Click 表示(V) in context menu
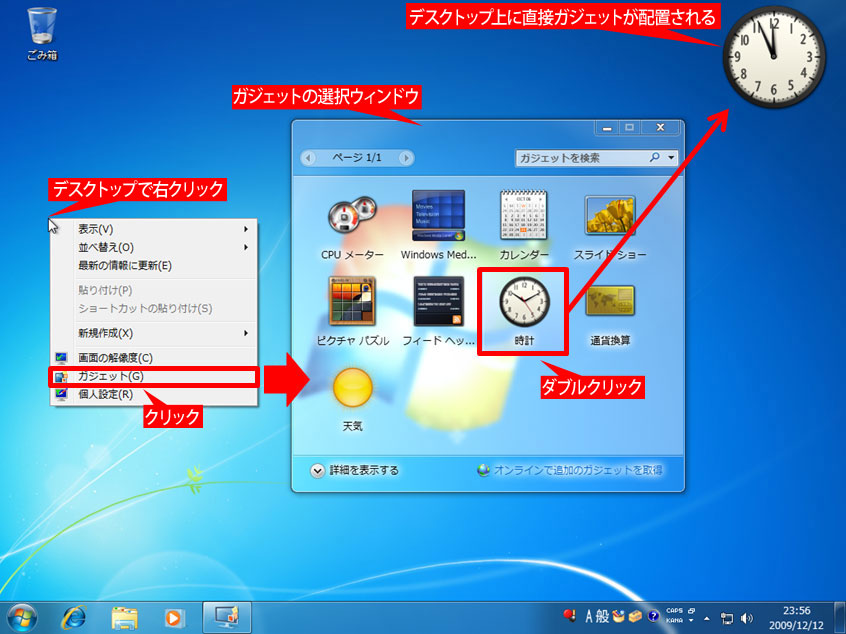 (x=154, y=229)
